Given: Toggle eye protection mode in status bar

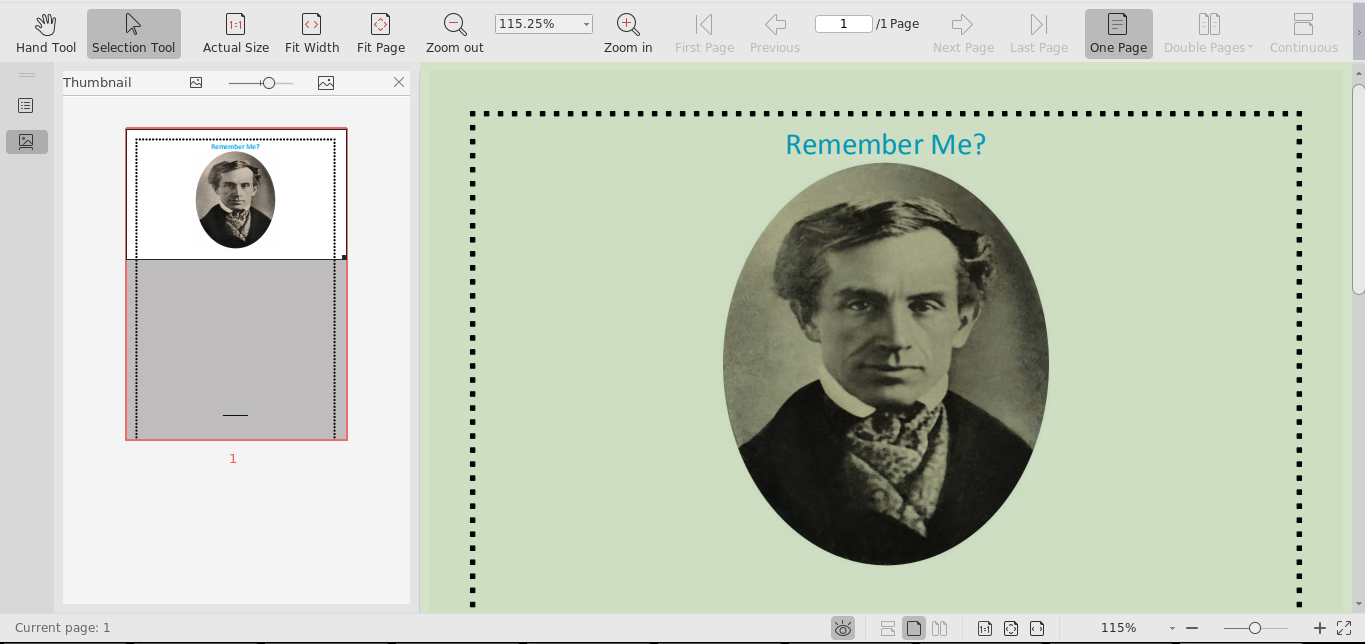Looking at the screenshot, I should coord(843,628).
